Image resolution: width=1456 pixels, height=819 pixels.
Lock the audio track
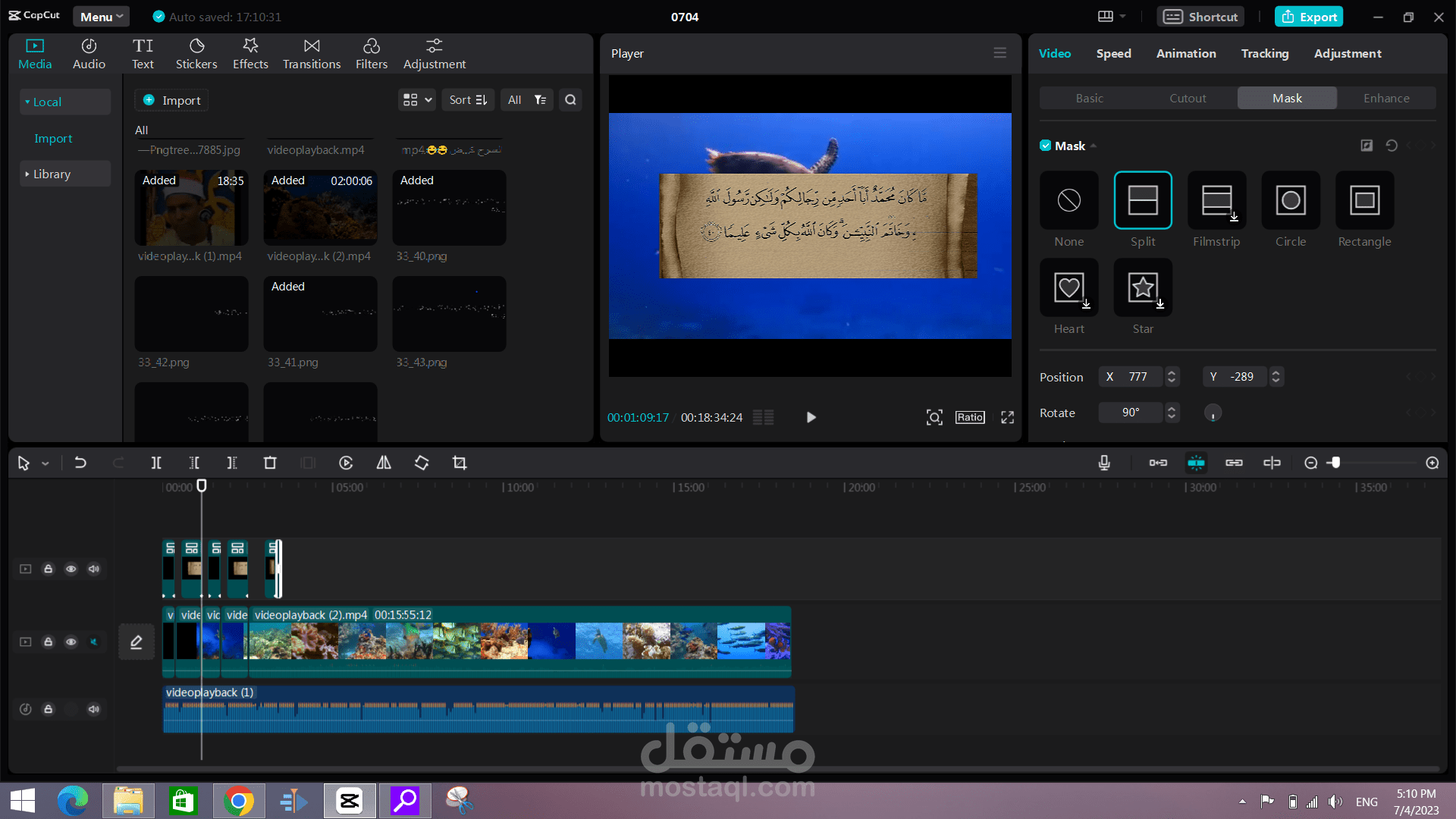click(48, 709)
